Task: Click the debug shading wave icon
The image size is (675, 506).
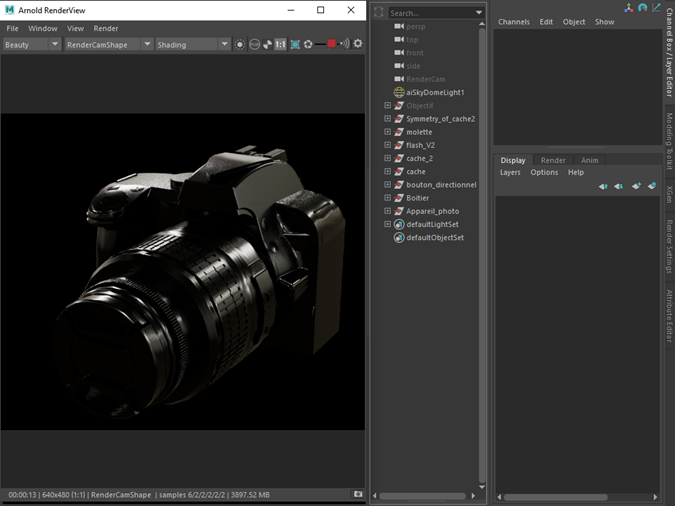Action: coord(344,43)
